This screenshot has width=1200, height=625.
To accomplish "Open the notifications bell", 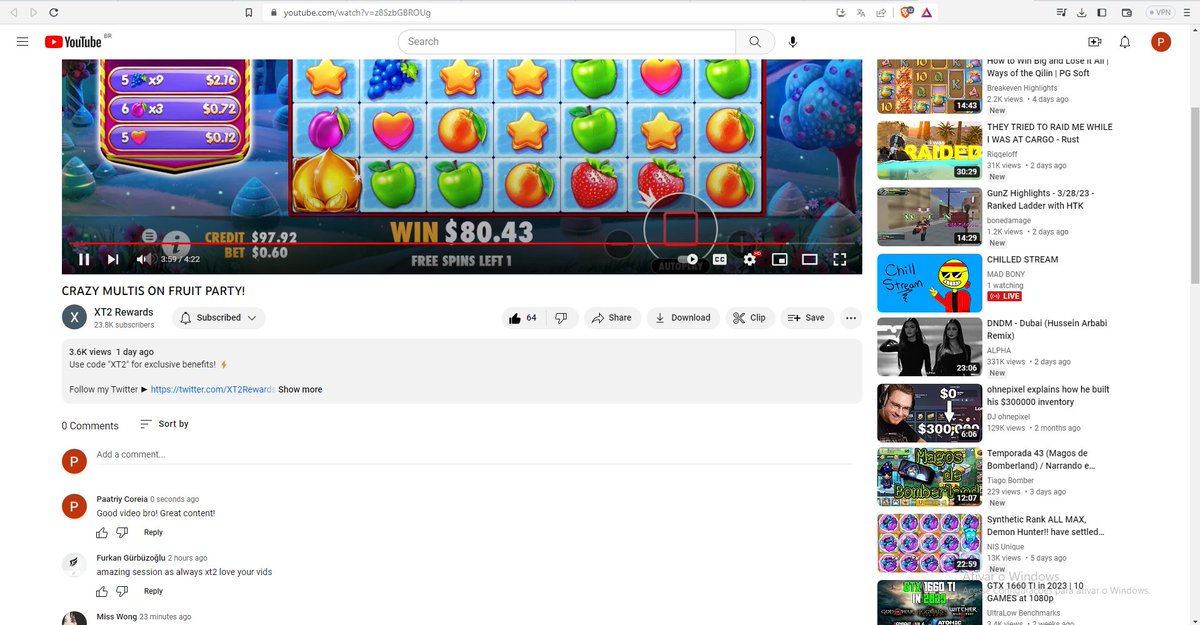I will (x=1125, y=42).
